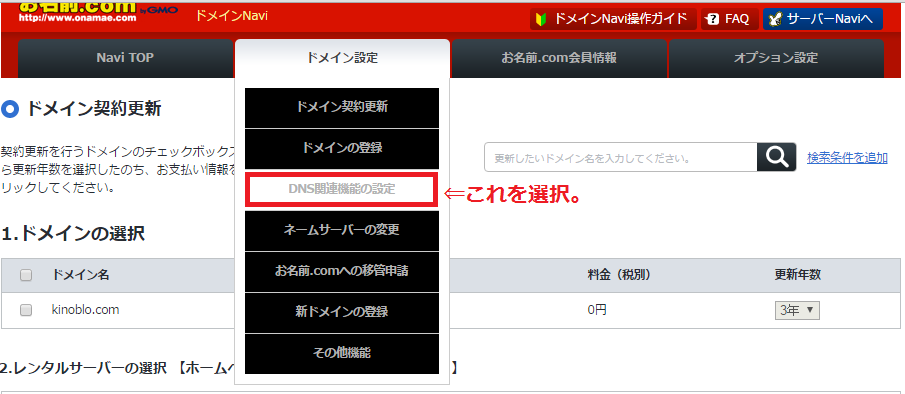905x394 pixels.
Task: Choose ネームサーバーの変更 menu entry
Action: pyautogui.click(x=342, y=230)
